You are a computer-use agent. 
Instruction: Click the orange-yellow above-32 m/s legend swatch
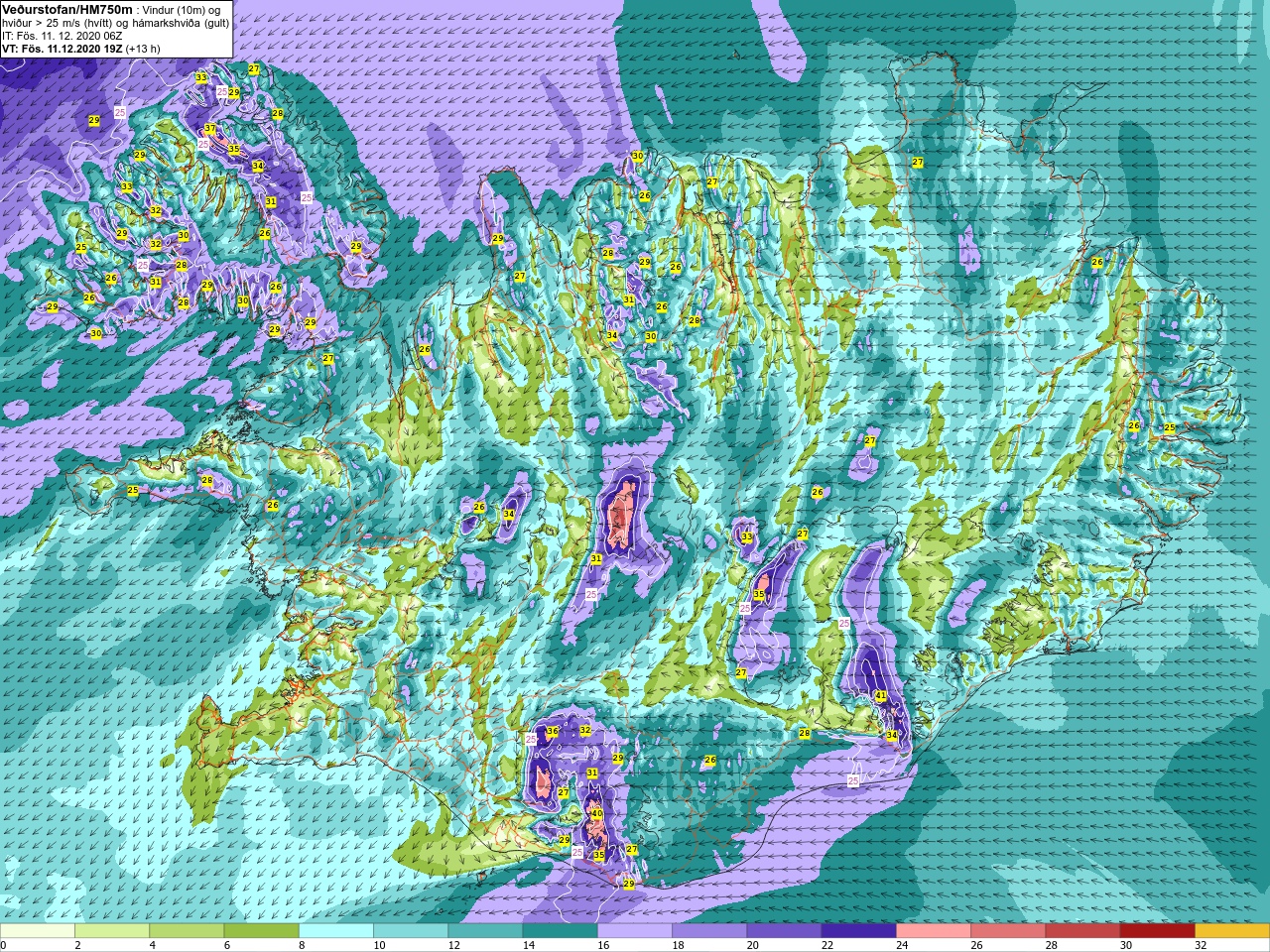tap(1232, 931)
